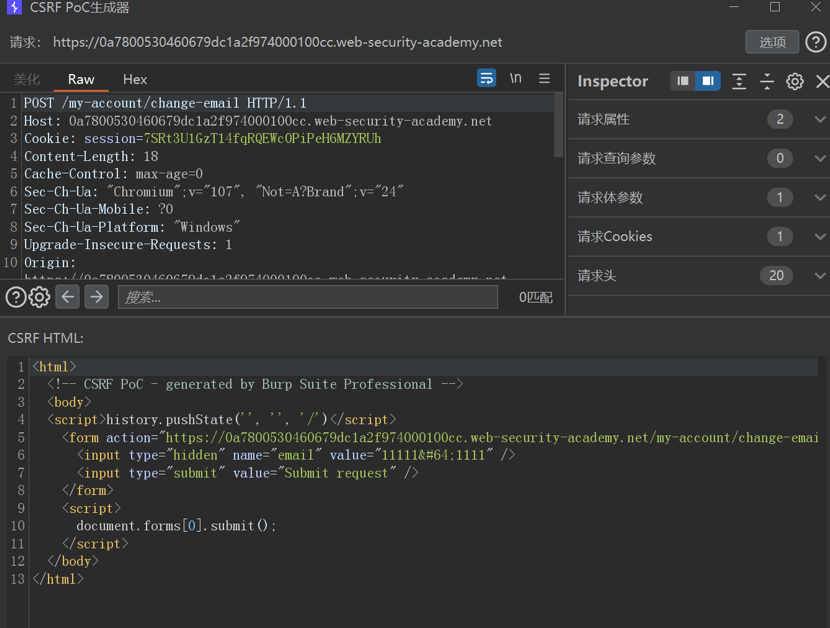Image resolution: width=830 pixels, height=628 pixels.
Task: Click the CSRF PoC comment line
Action: (x=255, y=384)
